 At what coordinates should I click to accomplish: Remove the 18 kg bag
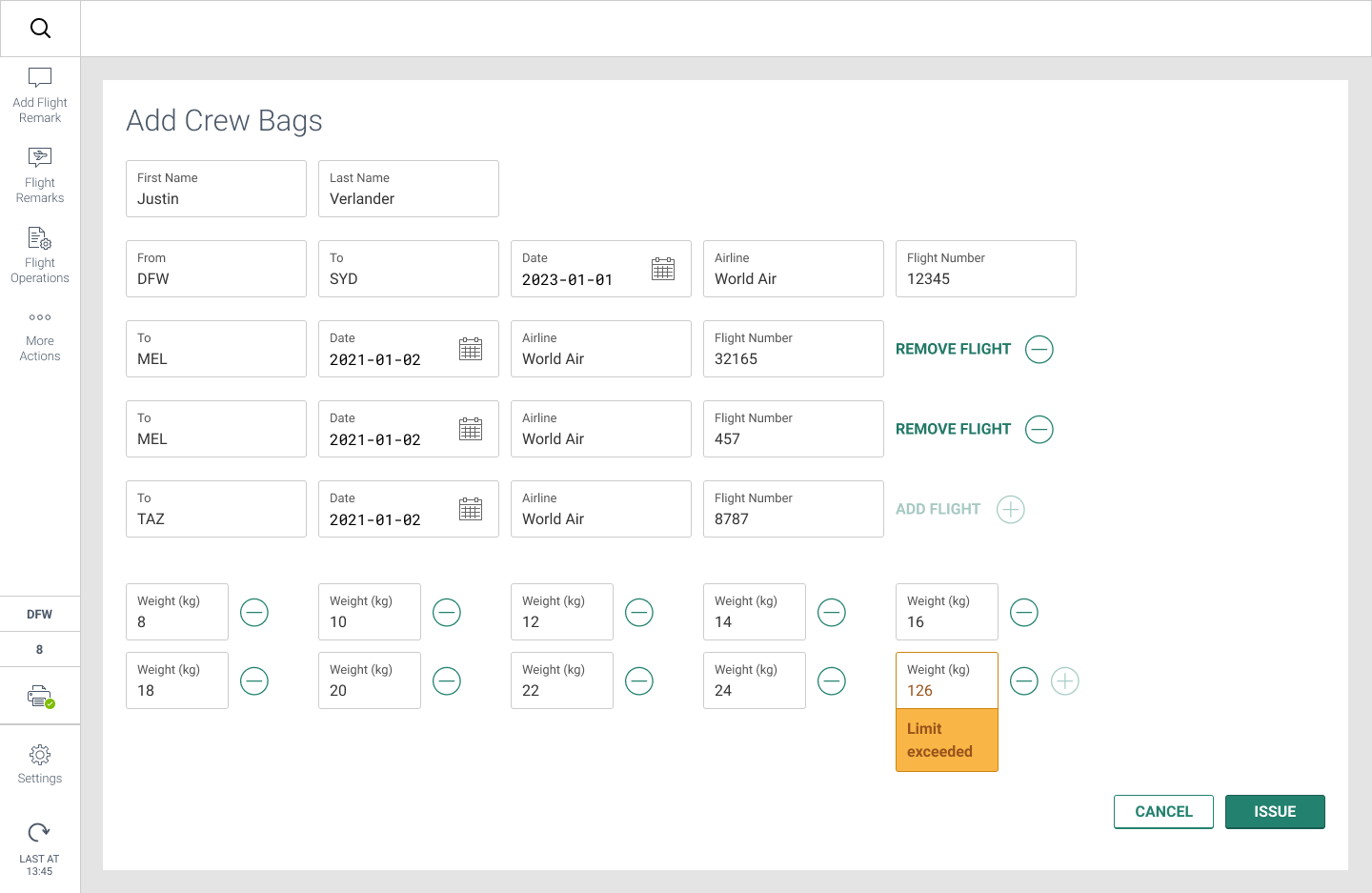click(x=254, y=681)
